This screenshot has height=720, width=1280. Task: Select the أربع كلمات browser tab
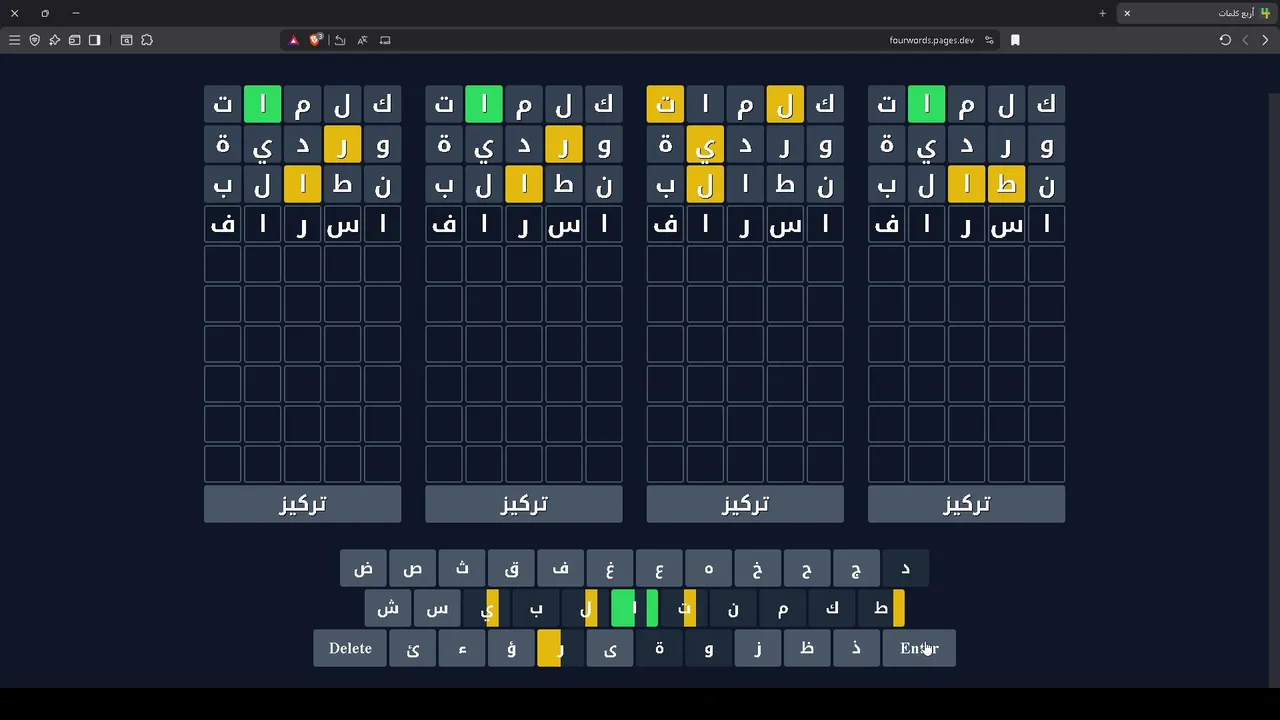click(1197, 13)
